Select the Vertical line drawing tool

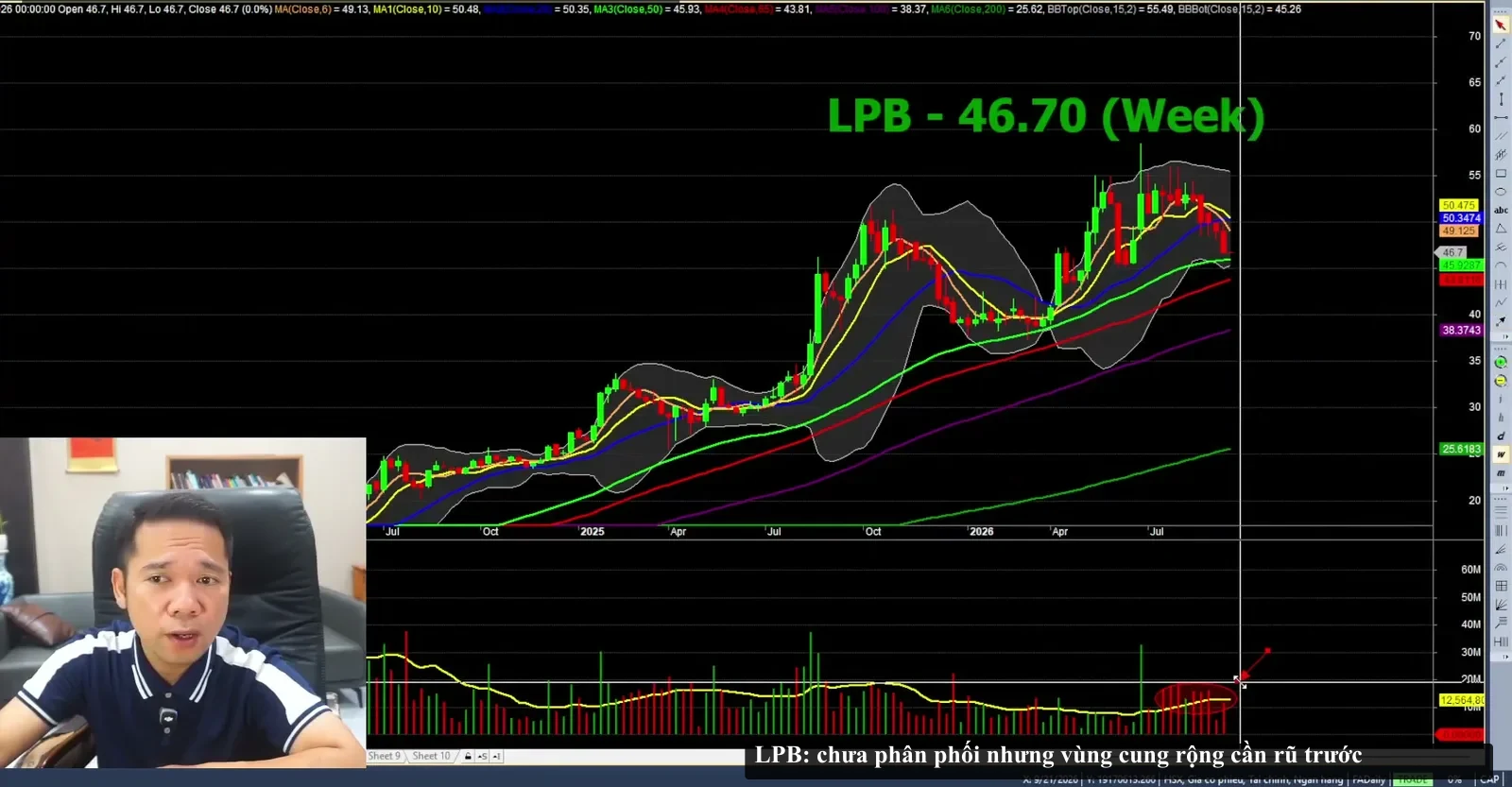(1501, 99)
